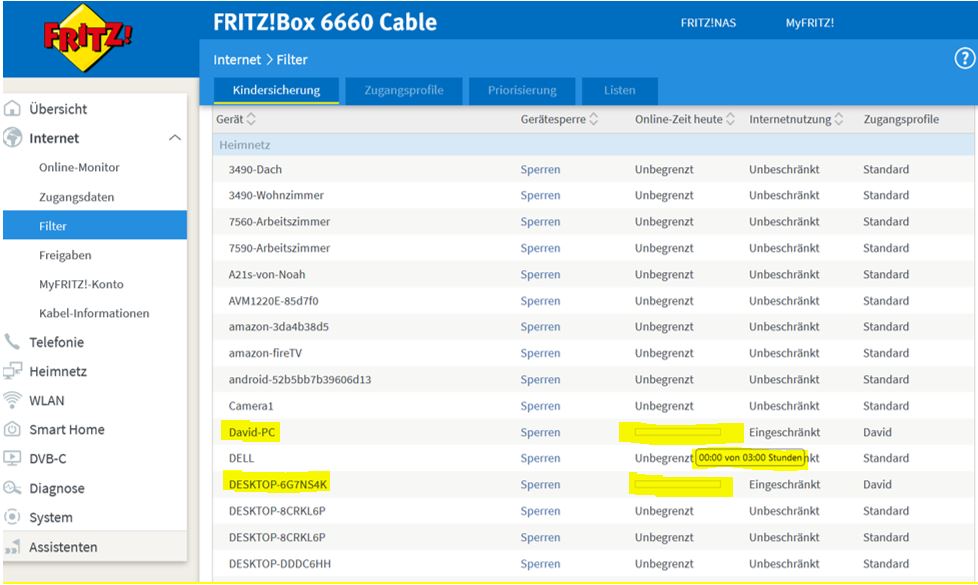The width and height of the screenshot is (978, 585).
Task: Switch to Priorisierung tab
Action: coord(522,90)
